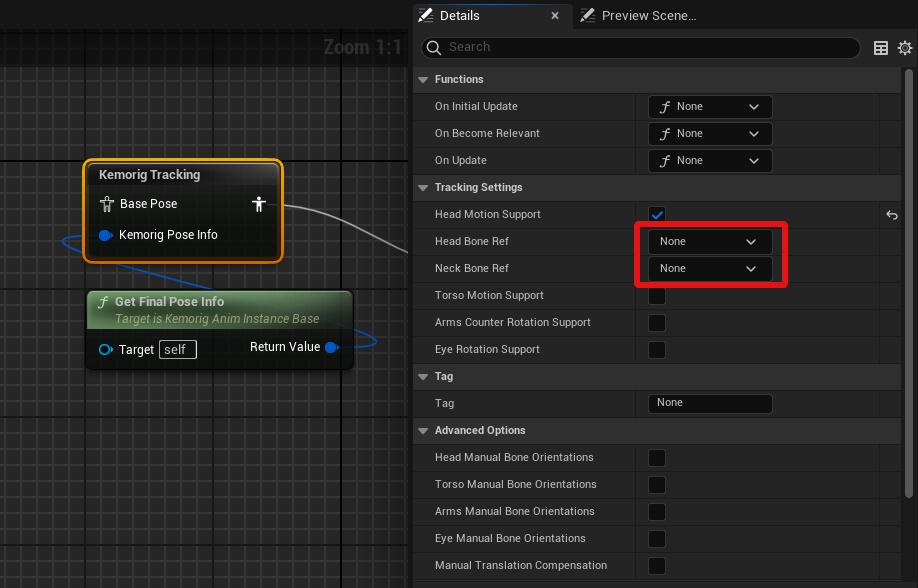The width and height of the screenshot is (918, 588).
Task: Open the Details settings gear menu
Action: (x=905, y=48)
